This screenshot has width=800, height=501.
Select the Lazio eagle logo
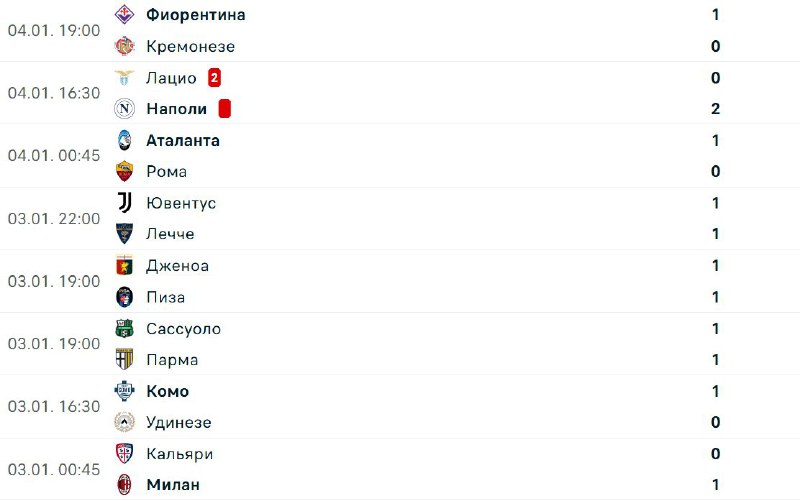124,78
